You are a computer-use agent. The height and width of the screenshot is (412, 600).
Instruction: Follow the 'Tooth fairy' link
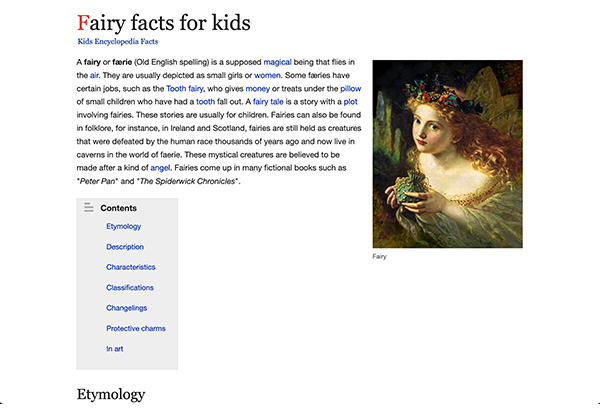point(185,89)
